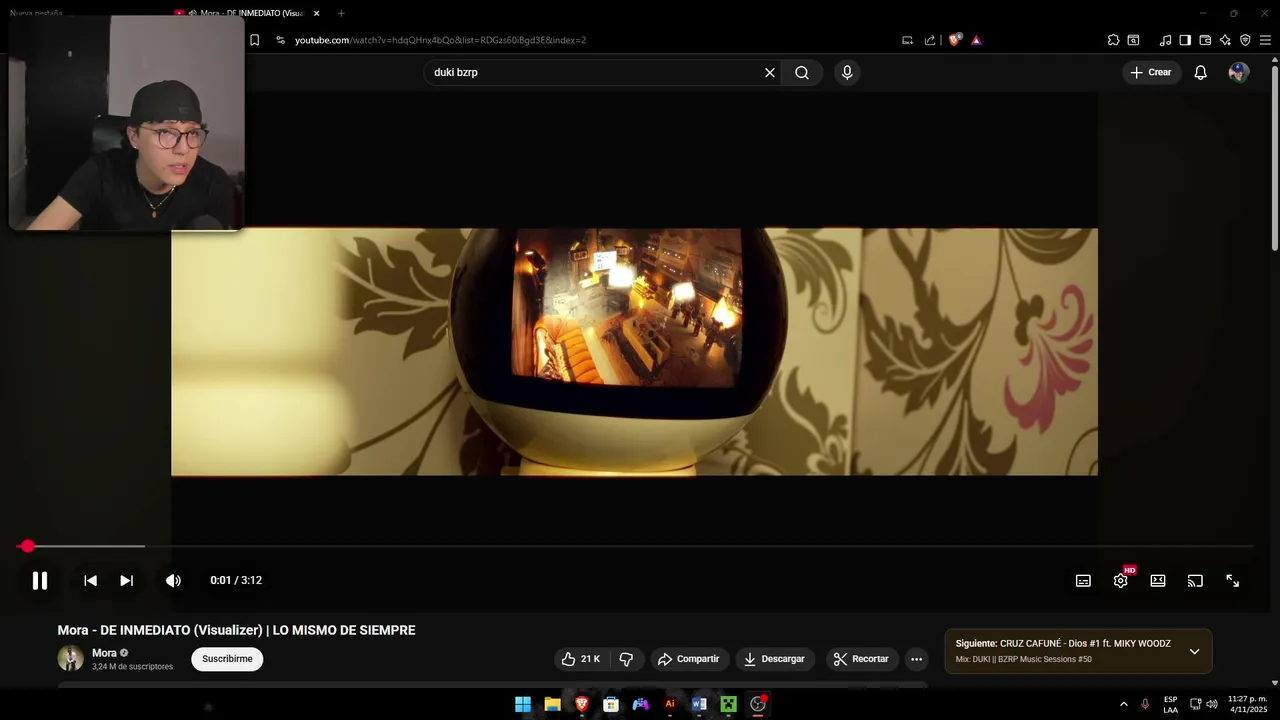This screenshot has width=1280, height=720.
Task: Mute the video volume speaker icon
Action: click(x=173, y=580)
